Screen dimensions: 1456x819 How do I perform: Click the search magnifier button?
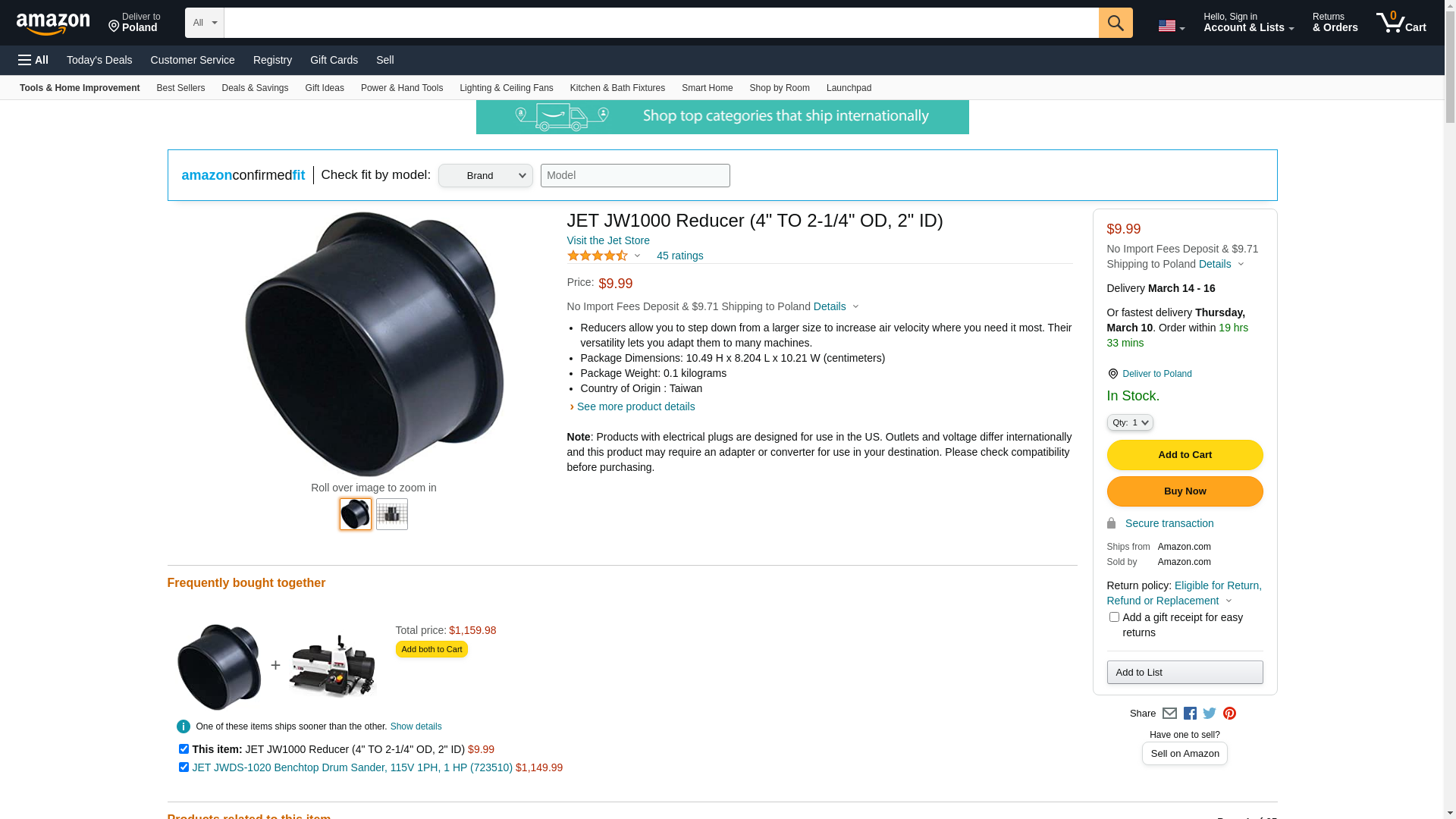click(x=1115, y=23)
